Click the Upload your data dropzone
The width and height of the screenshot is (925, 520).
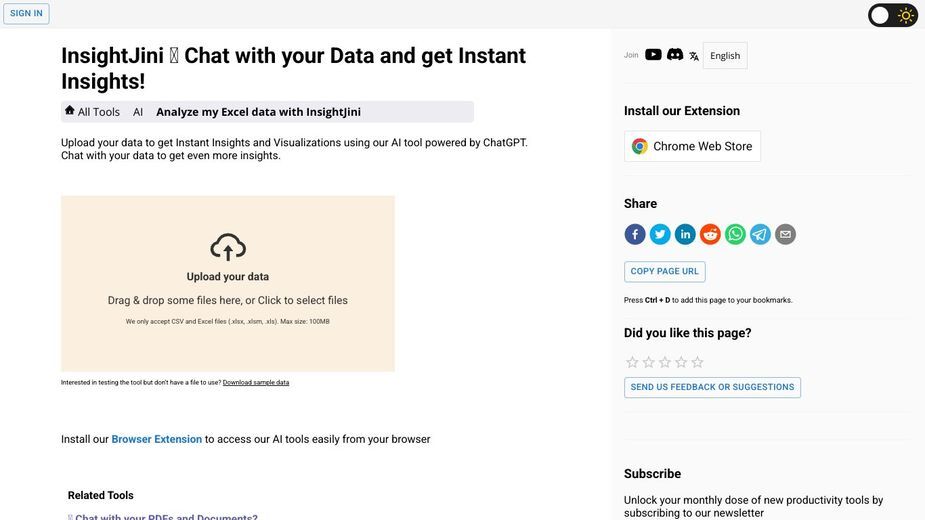point(228,283)
